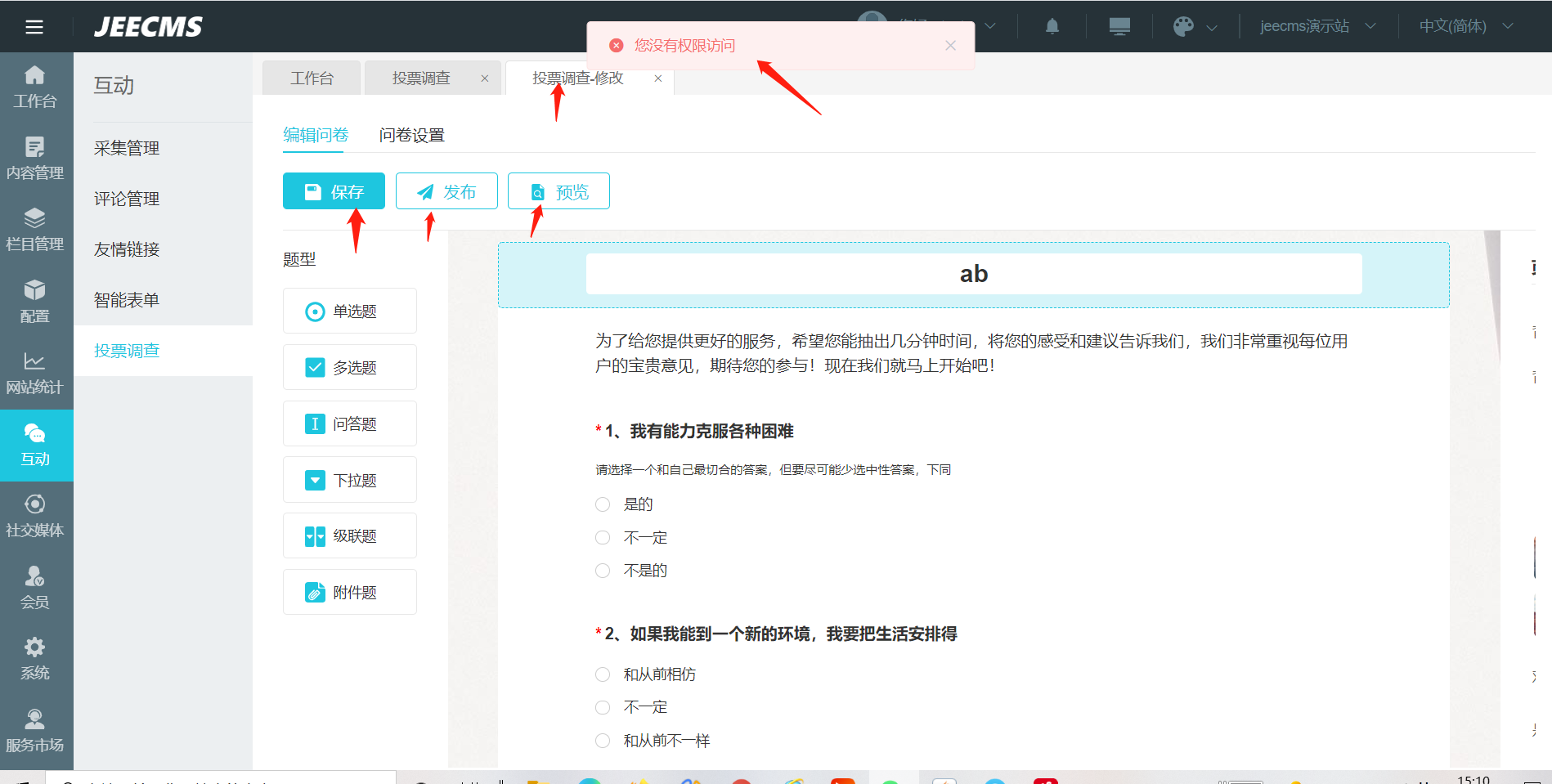
Task: Select question 2 title 如果我能到一个新的环境
Action: click(x=793, y=634)
